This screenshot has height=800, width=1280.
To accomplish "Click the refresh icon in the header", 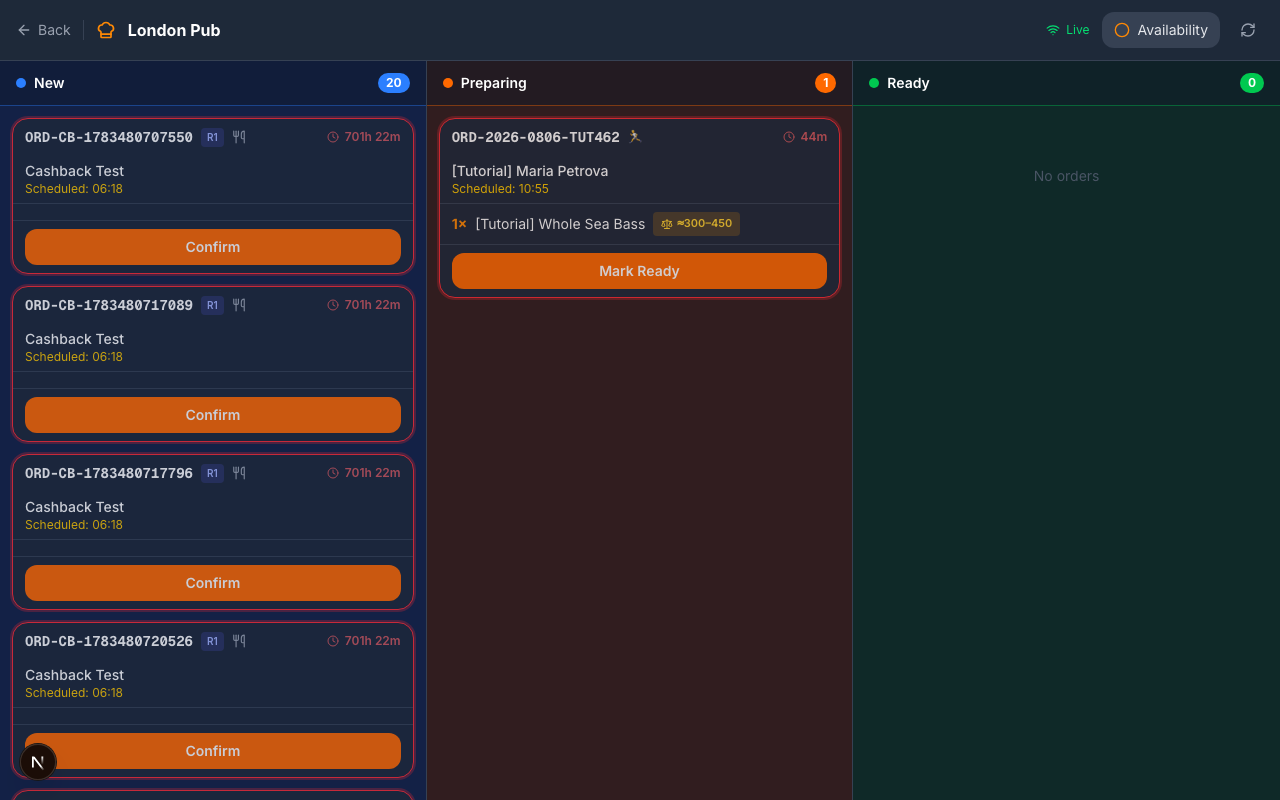I will [1248, 30].
